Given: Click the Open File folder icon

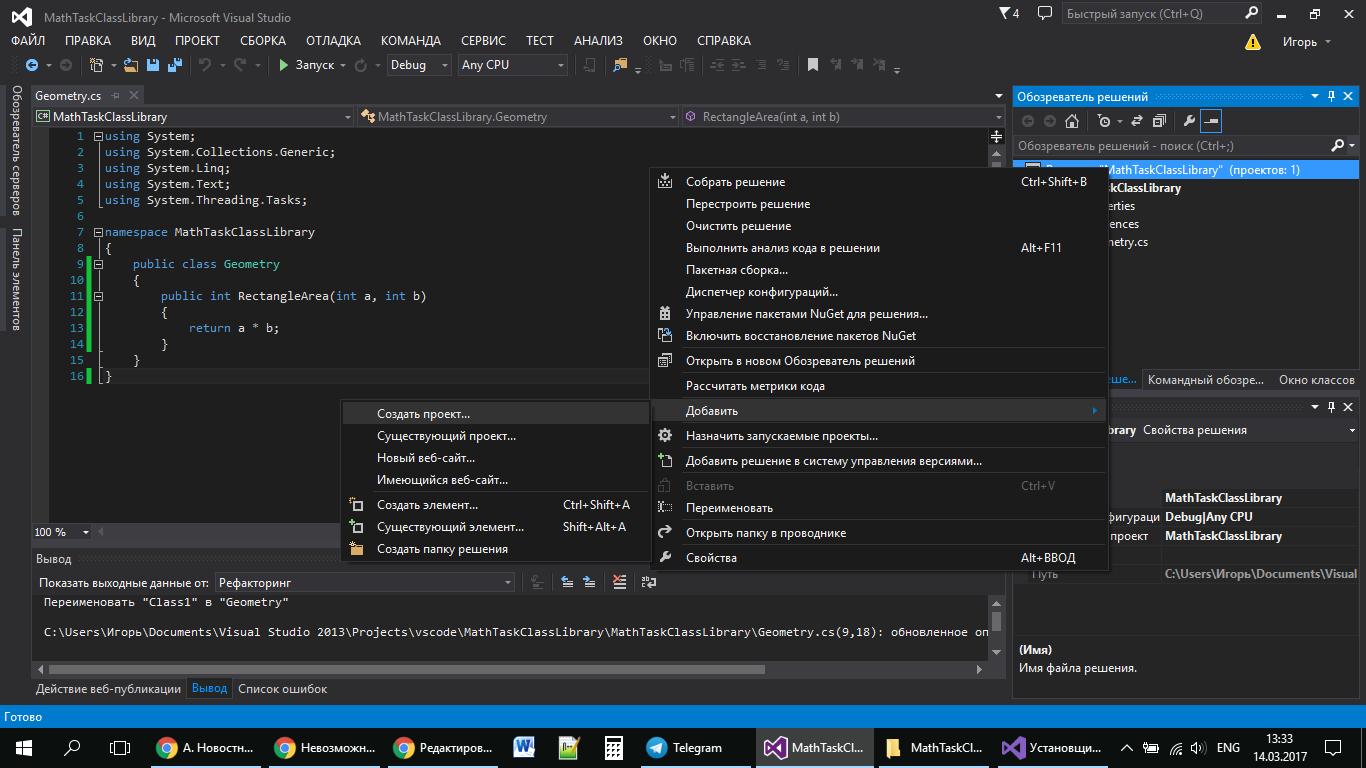Looking at the screenshot, I should (x=132, y=65).
